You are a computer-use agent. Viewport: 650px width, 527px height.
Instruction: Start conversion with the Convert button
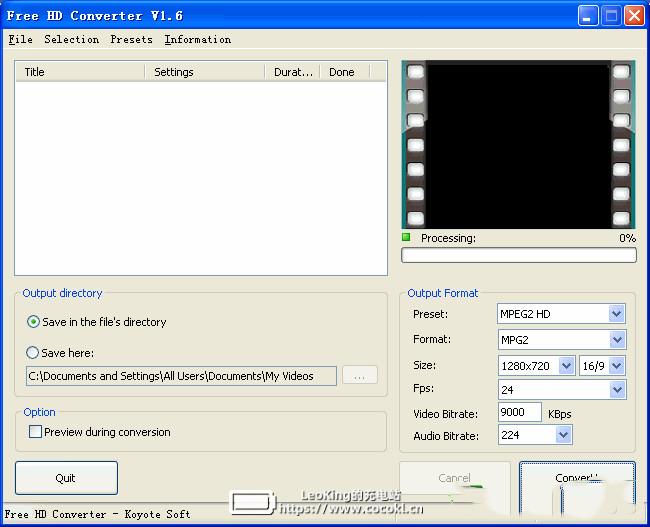(x=577, y=479)
